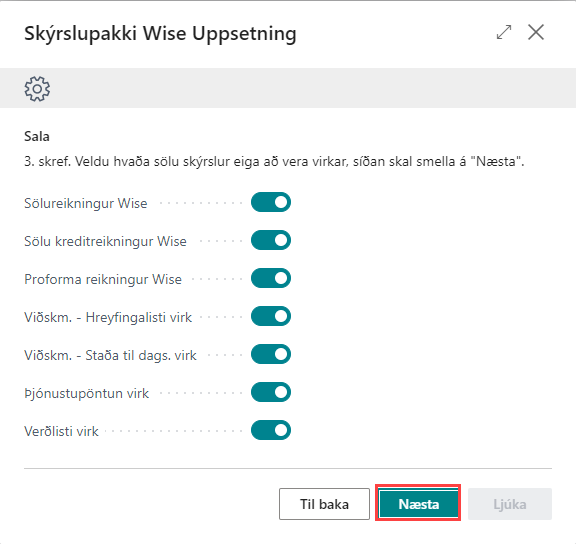Click the Sala section heading
Screen dimensions: 576x544
click(x=37, y=136)
